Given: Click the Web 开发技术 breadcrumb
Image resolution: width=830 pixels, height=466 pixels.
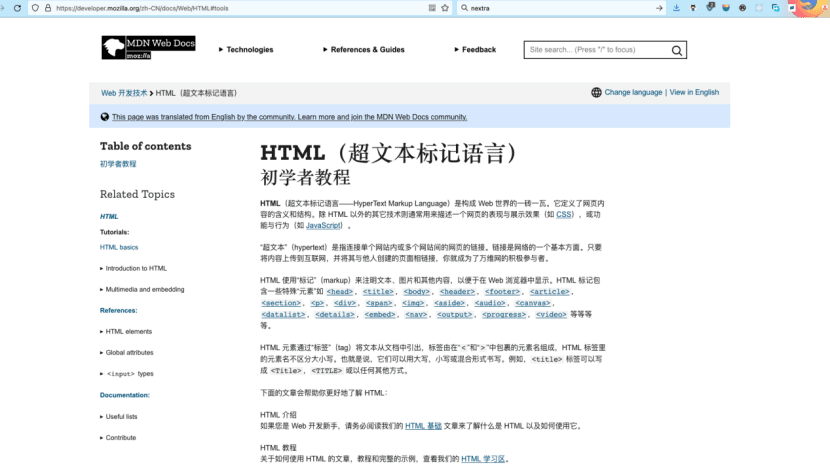Looking at the screenshot, I should pyautogui.click(x=125, y=92).
